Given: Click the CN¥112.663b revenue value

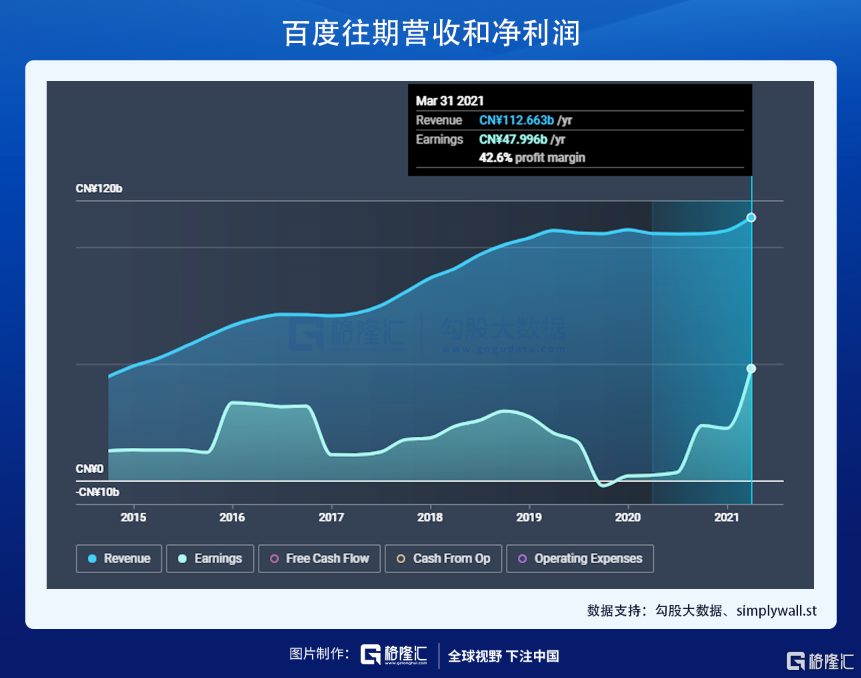Looking at the screenshot, I should (x=517, y=120).
